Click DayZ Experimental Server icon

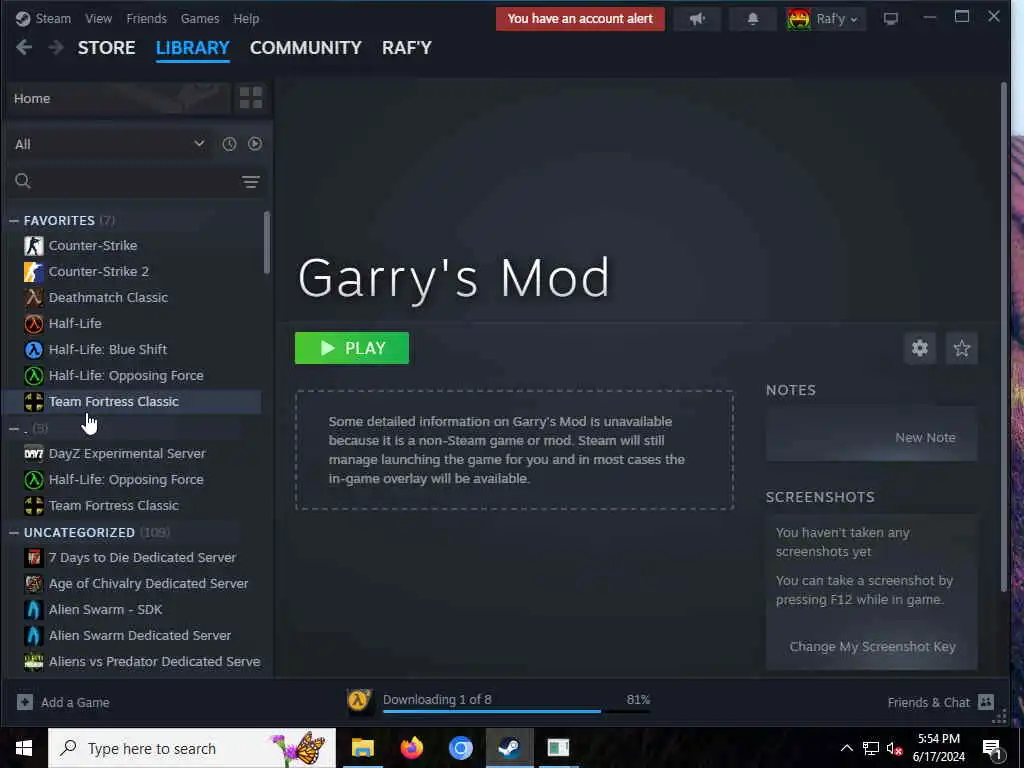pos(34,453)
